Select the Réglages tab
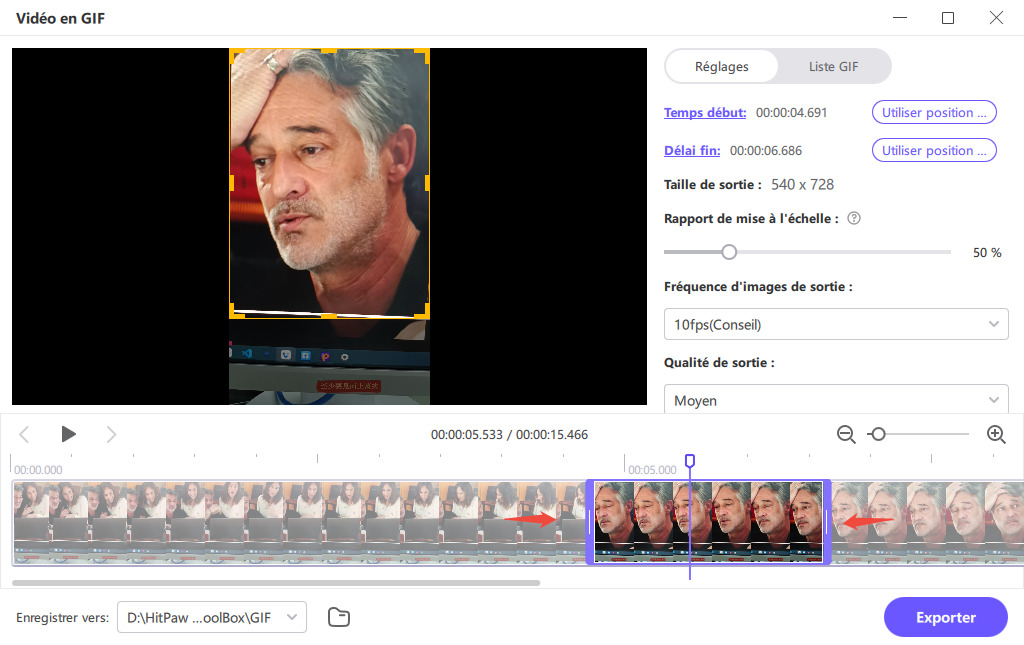 (x=721, y=66)
